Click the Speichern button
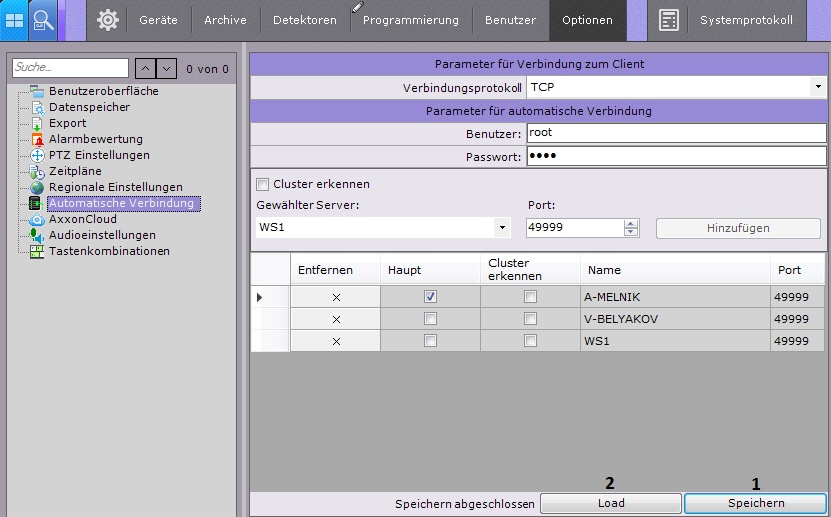This screenshot has height=517, width=831. click(x=756, y=503)
